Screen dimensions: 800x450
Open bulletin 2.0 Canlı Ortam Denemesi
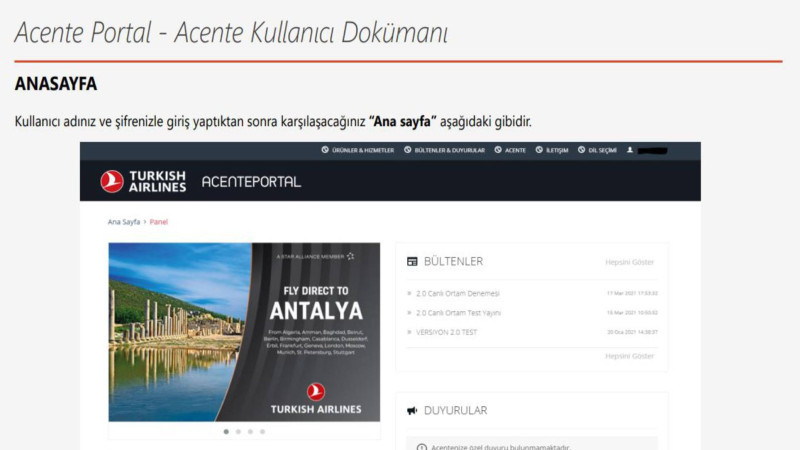click(x=458, y=293)
